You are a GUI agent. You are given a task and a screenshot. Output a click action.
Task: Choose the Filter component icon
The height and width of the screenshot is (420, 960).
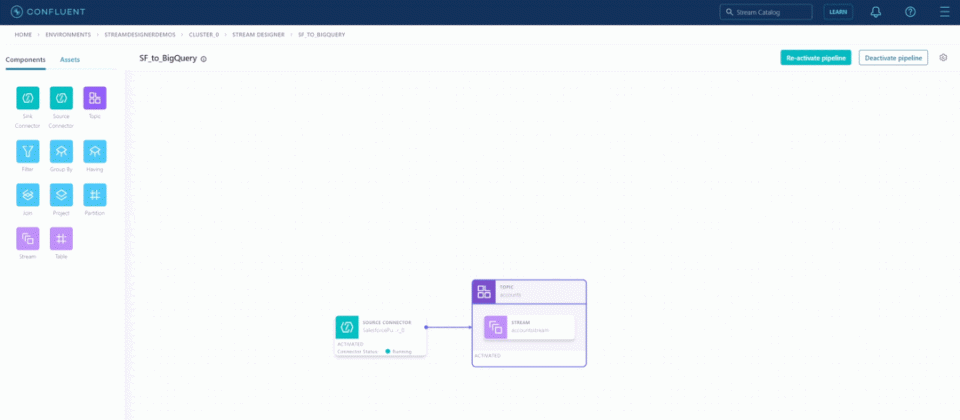coord(28,151)
